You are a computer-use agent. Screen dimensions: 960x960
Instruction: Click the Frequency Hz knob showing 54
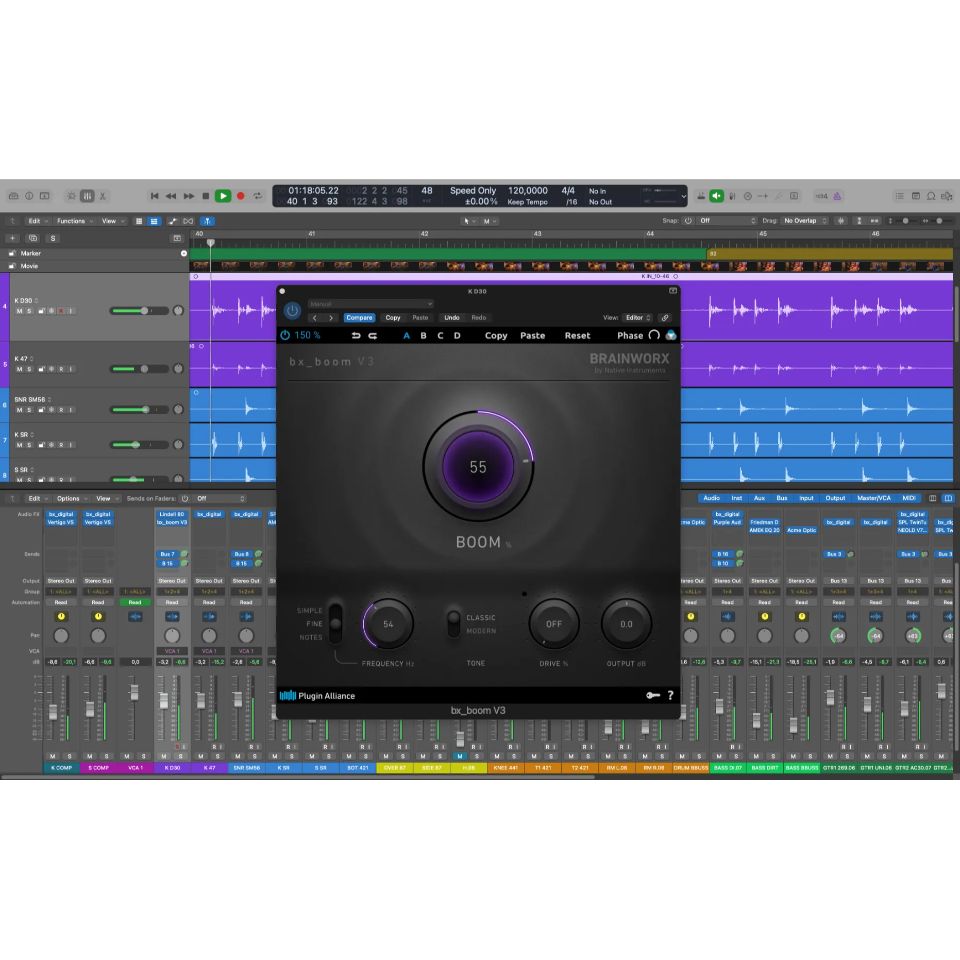click(x=388, y=624)
